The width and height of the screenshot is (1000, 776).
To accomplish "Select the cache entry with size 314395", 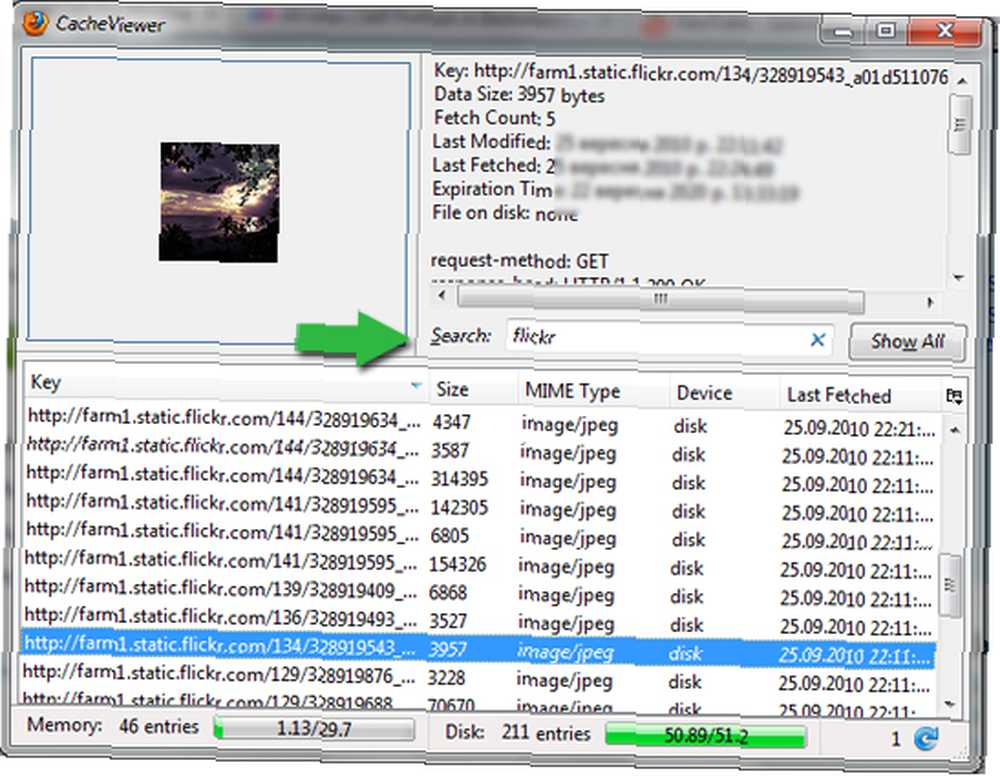I will pyautogui.click(x=480, y=481).
